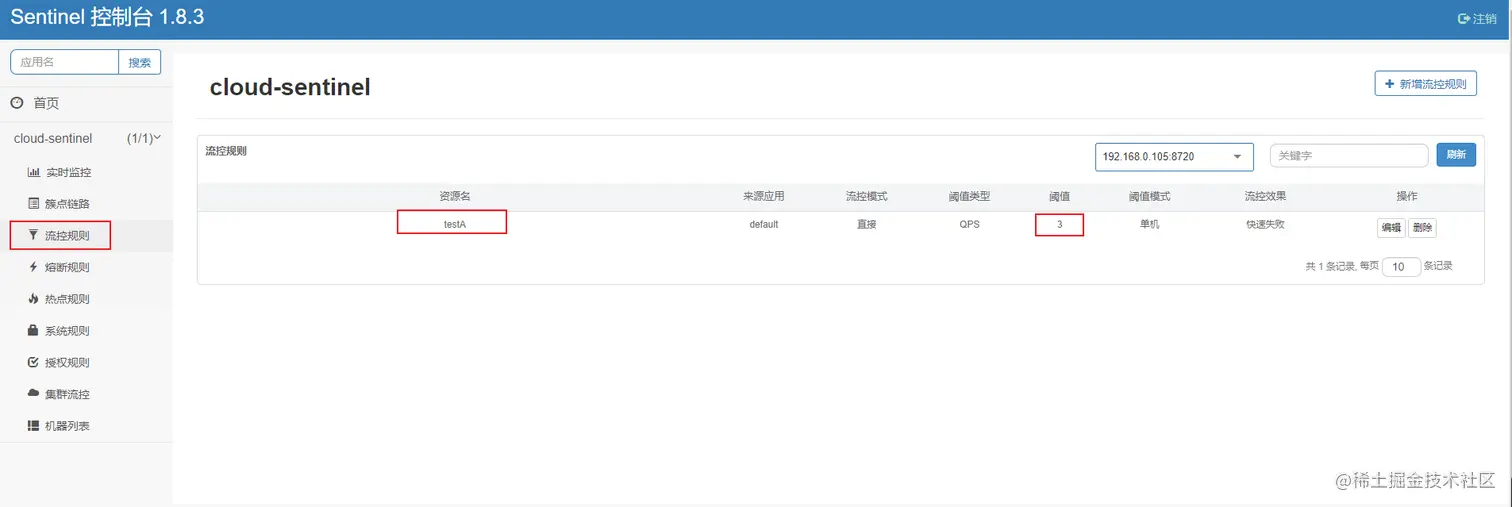Open 簇点链路 cluster link page
Image resolution: width=1512 pixels, height=507 pixels.
68,204
